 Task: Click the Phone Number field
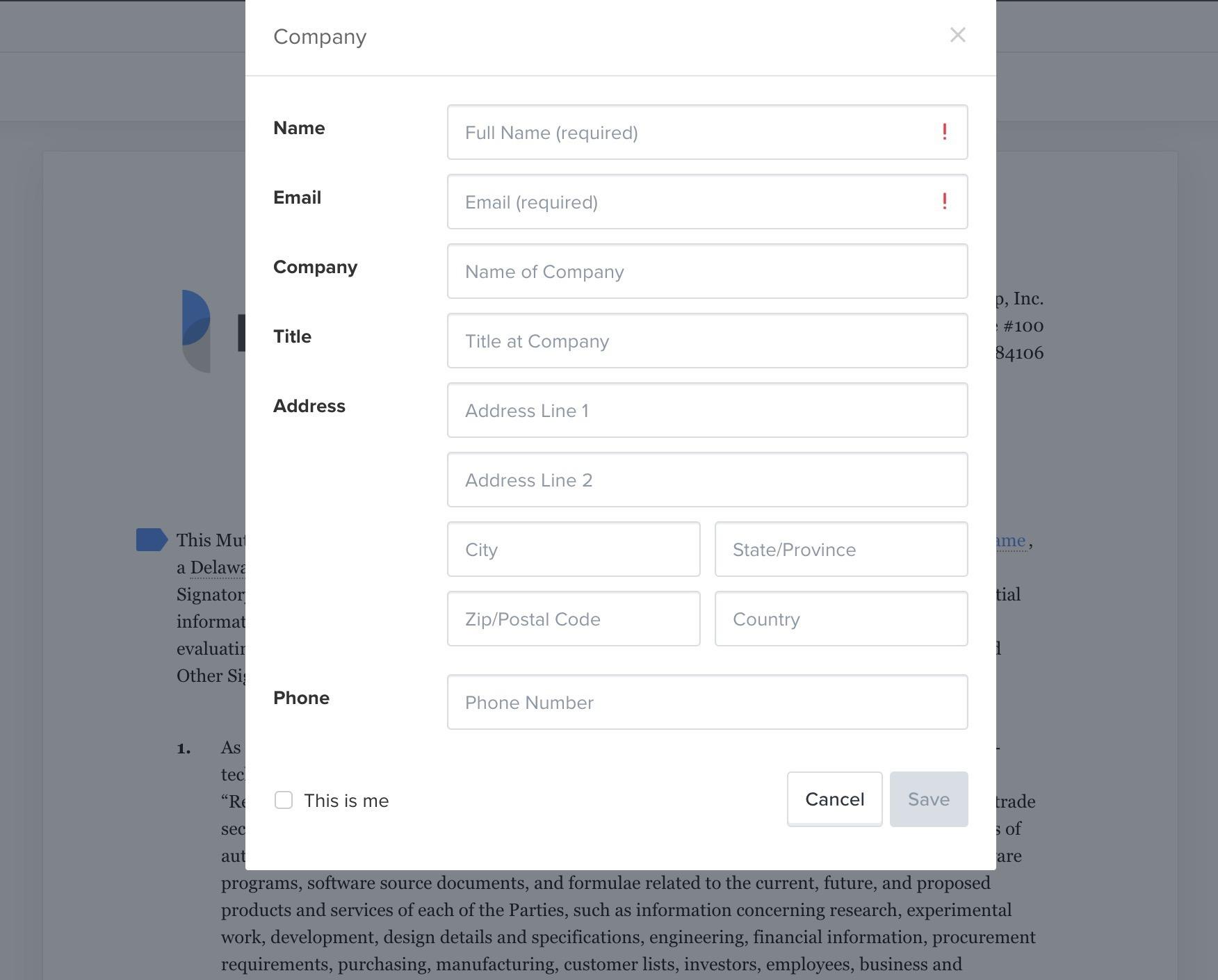click(x=707, y=702)
